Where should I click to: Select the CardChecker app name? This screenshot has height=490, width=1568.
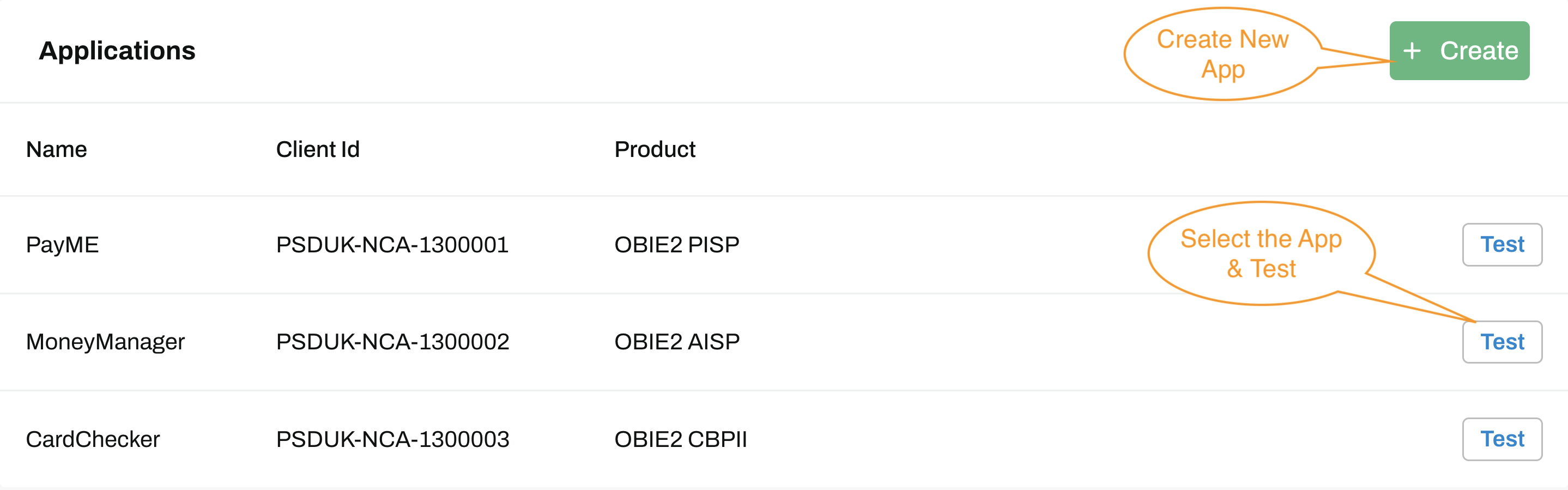coord(93,439)
